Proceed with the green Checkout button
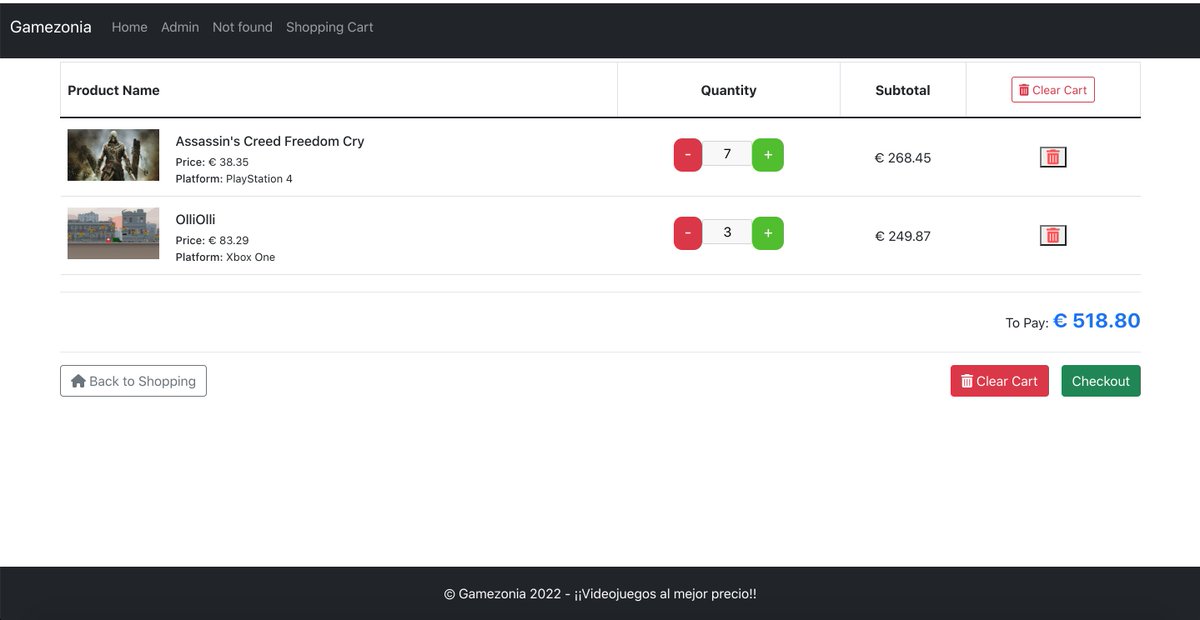This screenshot has width=1200, height=620. [x=1101, y=381]
